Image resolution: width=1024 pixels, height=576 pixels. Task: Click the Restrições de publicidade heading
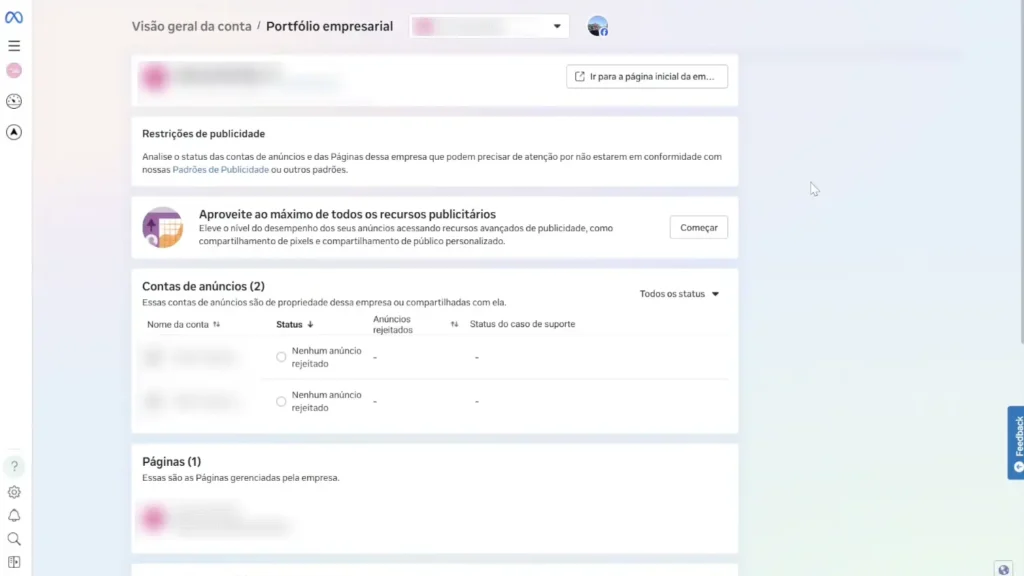coord(203,134)
